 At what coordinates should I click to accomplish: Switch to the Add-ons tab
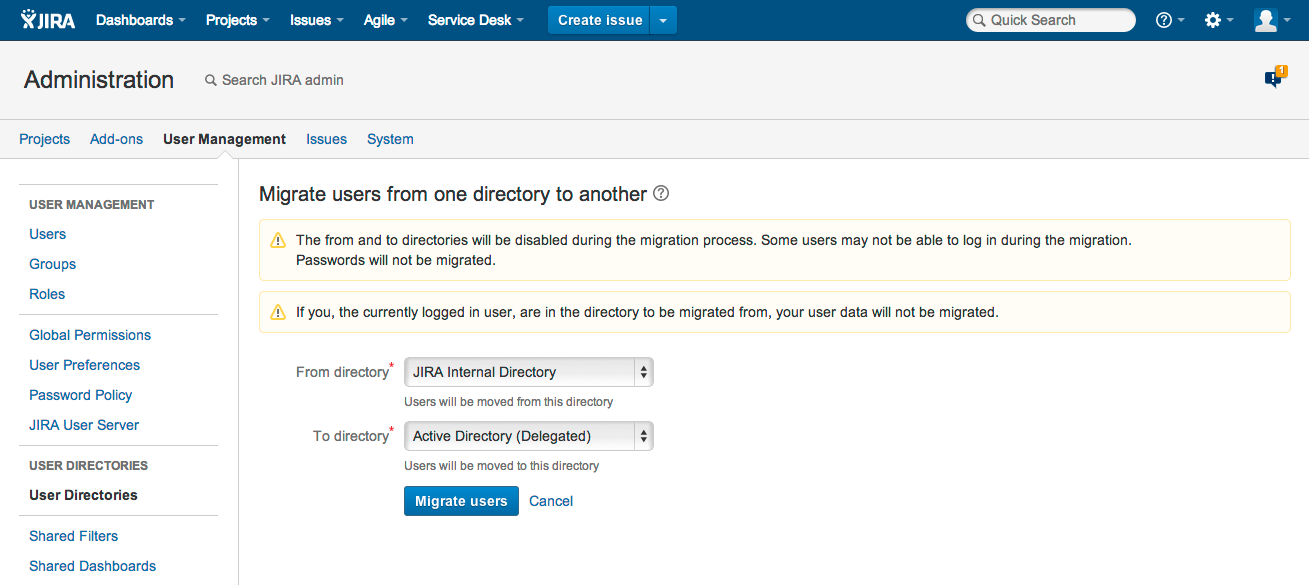pyautogui.click(x=116, y=139)
